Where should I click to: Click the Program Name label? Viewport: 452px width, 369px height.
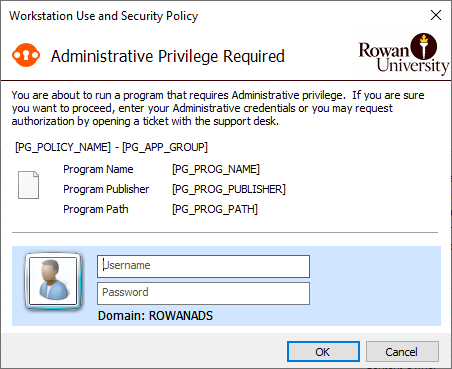point(98,169)
